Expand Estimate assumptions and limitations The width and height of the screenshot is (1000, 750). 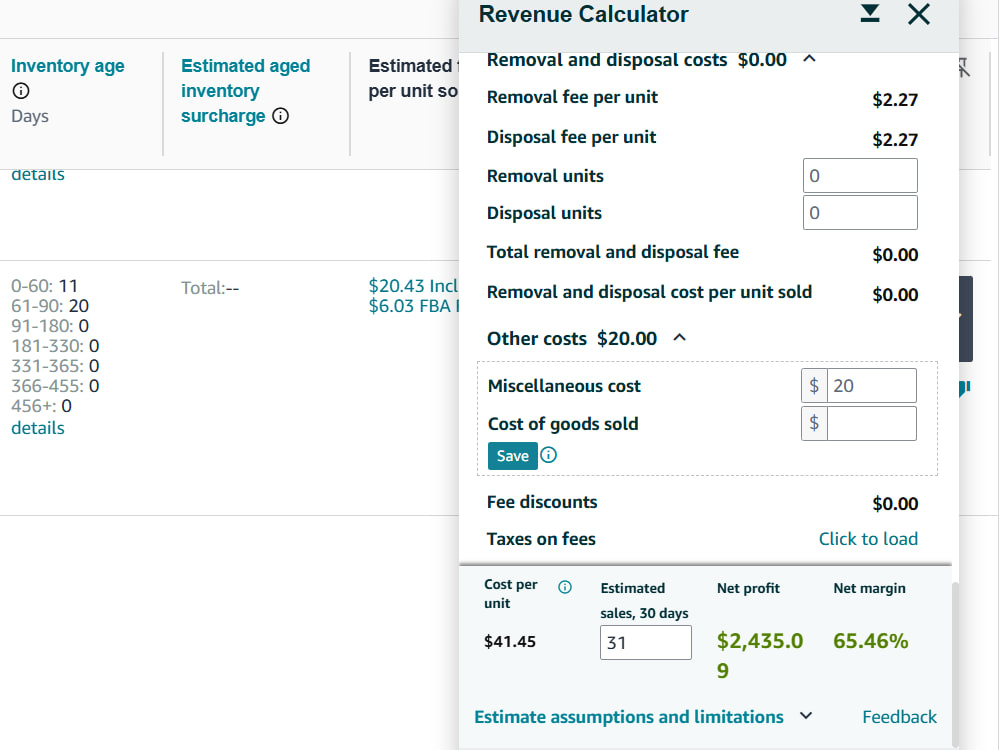click(x=806, y=716)
